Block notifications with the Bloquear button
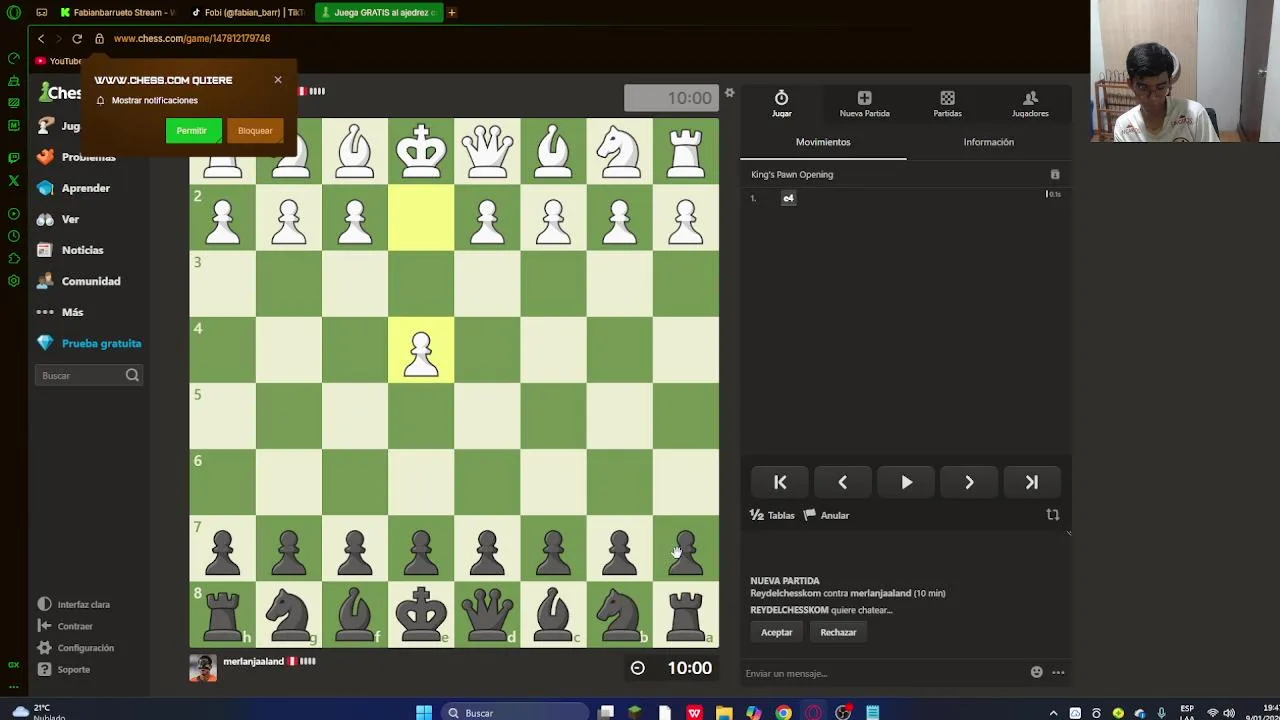 pyautogui.click(x=255, y=131)
